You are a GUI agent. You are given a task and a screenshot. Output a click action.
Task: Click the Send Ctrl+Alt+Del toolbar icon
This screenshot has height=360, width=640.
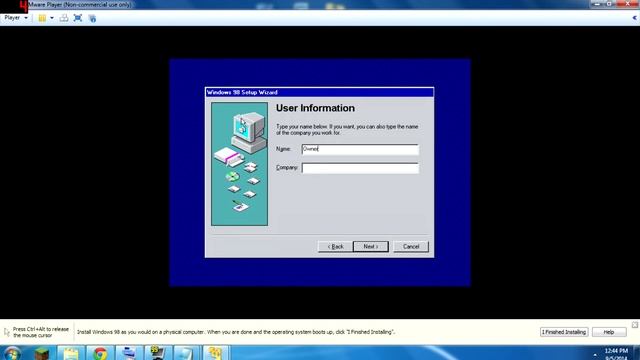tap(64, 18)
